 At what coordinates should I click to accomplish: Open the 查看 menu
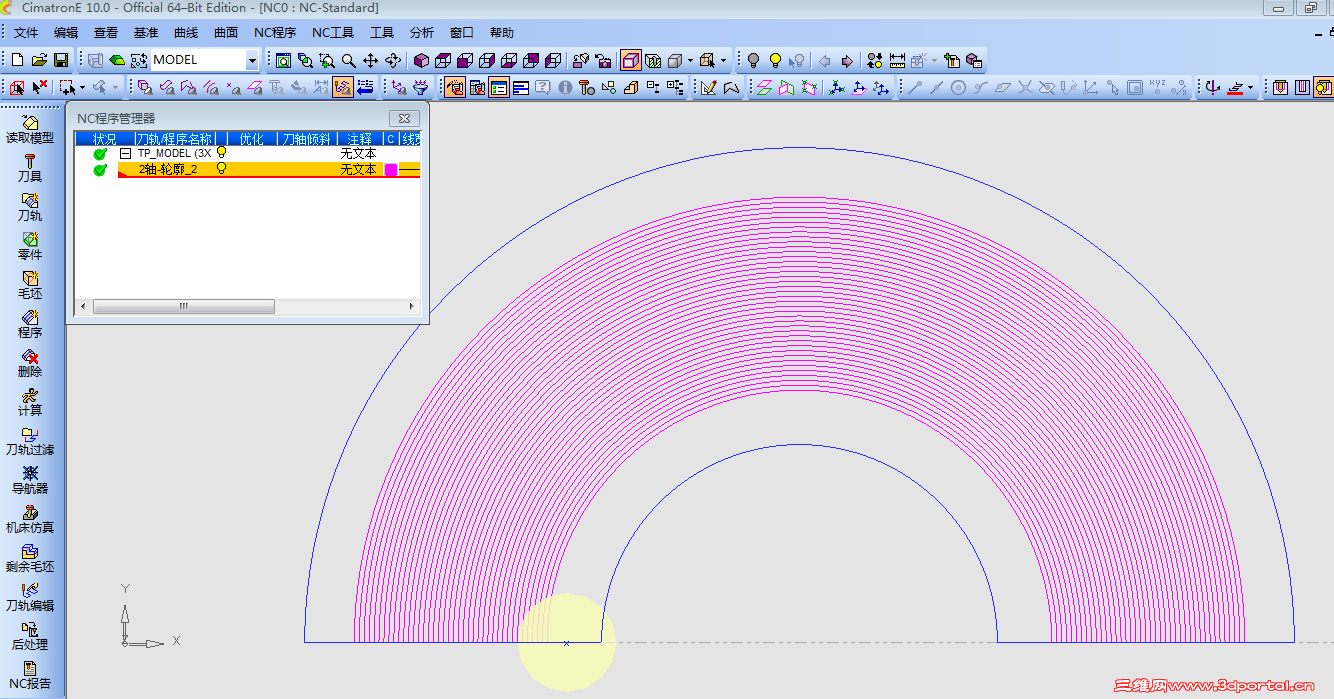(106, 33)
